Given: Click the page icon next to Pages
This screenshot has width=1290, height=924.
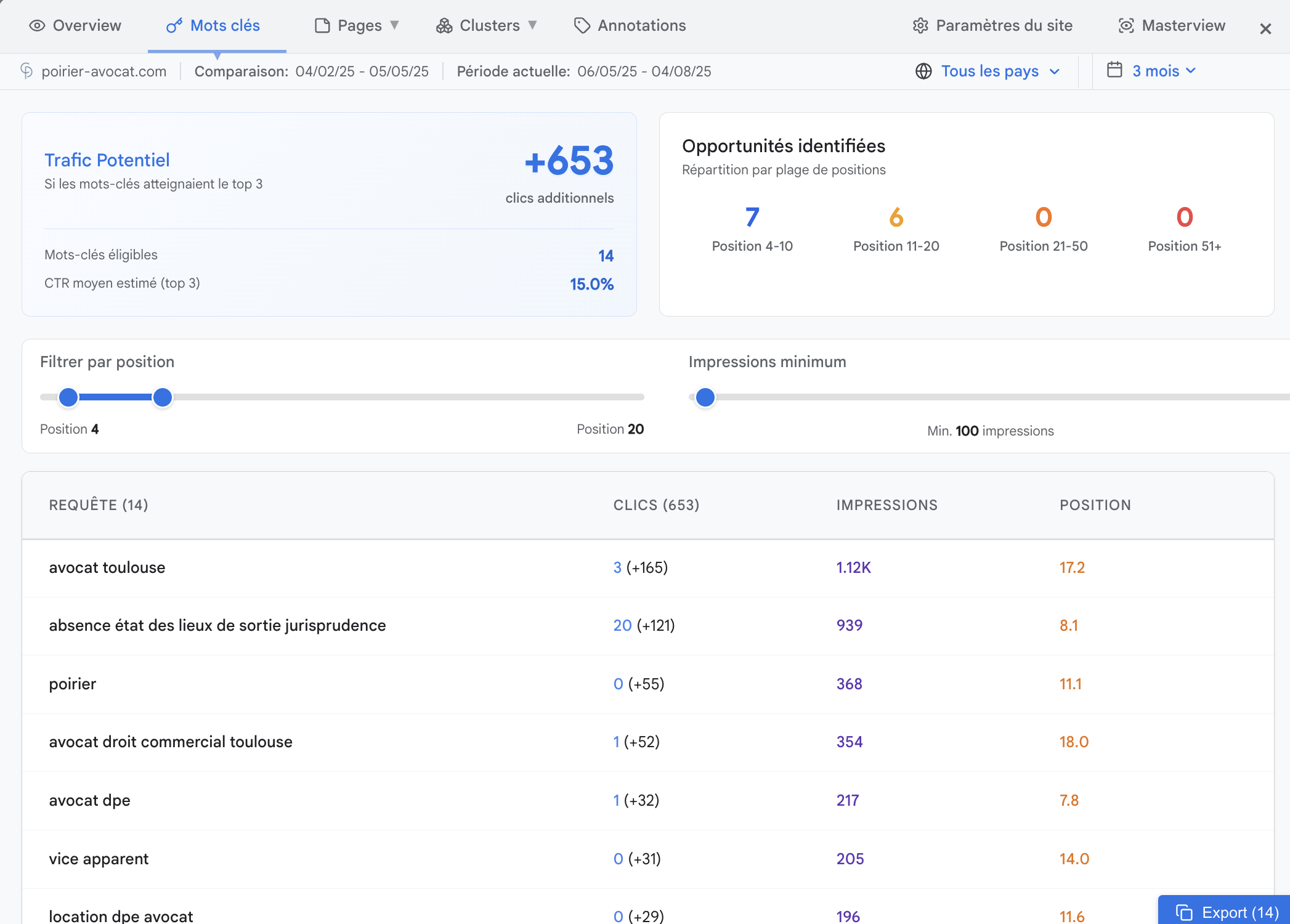Looking at the screenshot, I should [x=322, y=25].
